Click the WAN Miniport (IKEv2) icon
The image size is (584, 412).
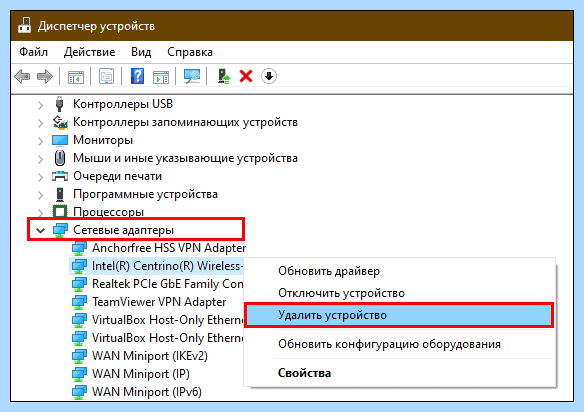coord(79,356)
